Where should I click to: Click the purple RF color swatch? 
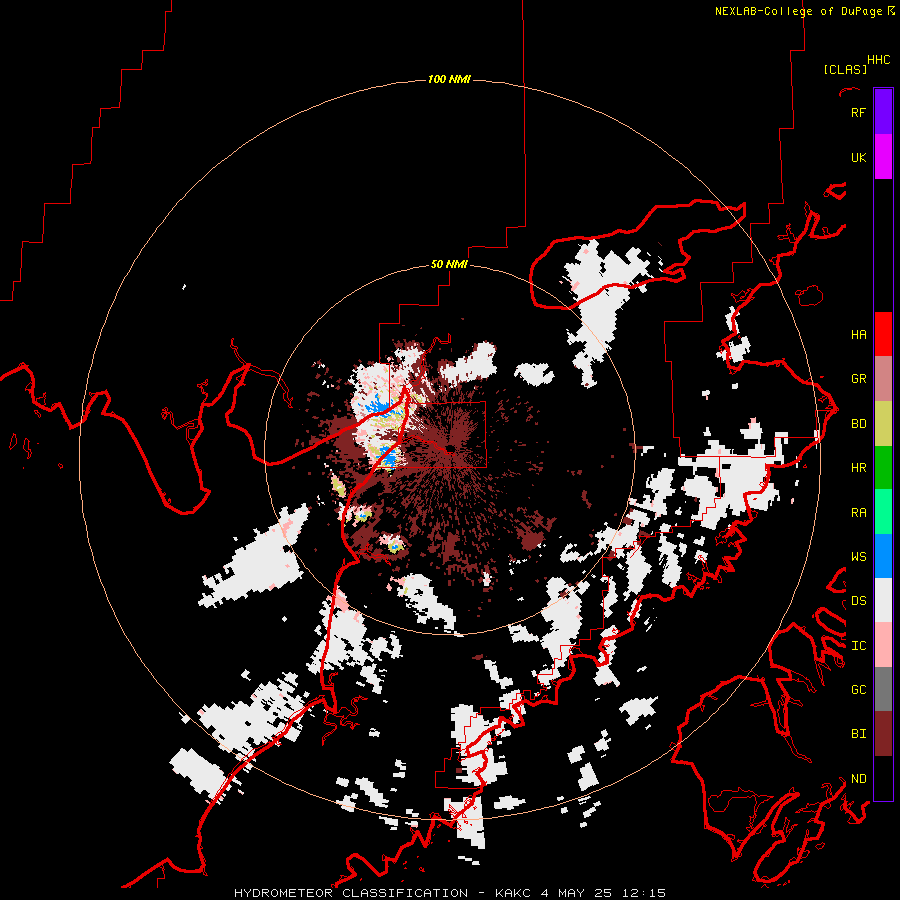[883, 112]
